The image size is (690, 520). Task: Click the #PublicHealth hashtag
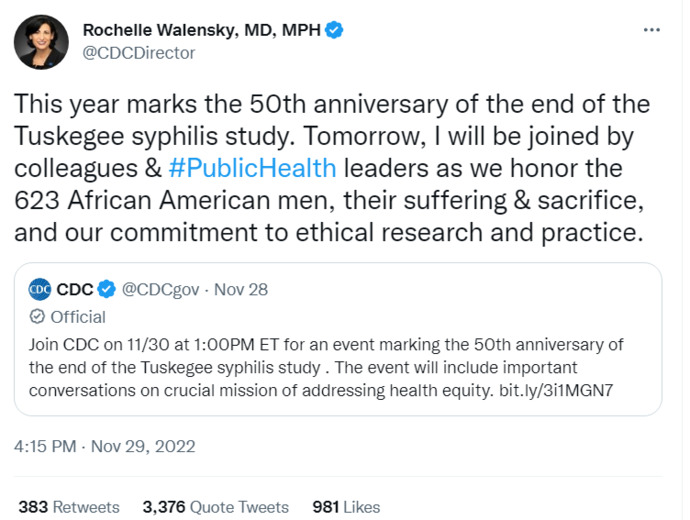click(x=253, y=168)
